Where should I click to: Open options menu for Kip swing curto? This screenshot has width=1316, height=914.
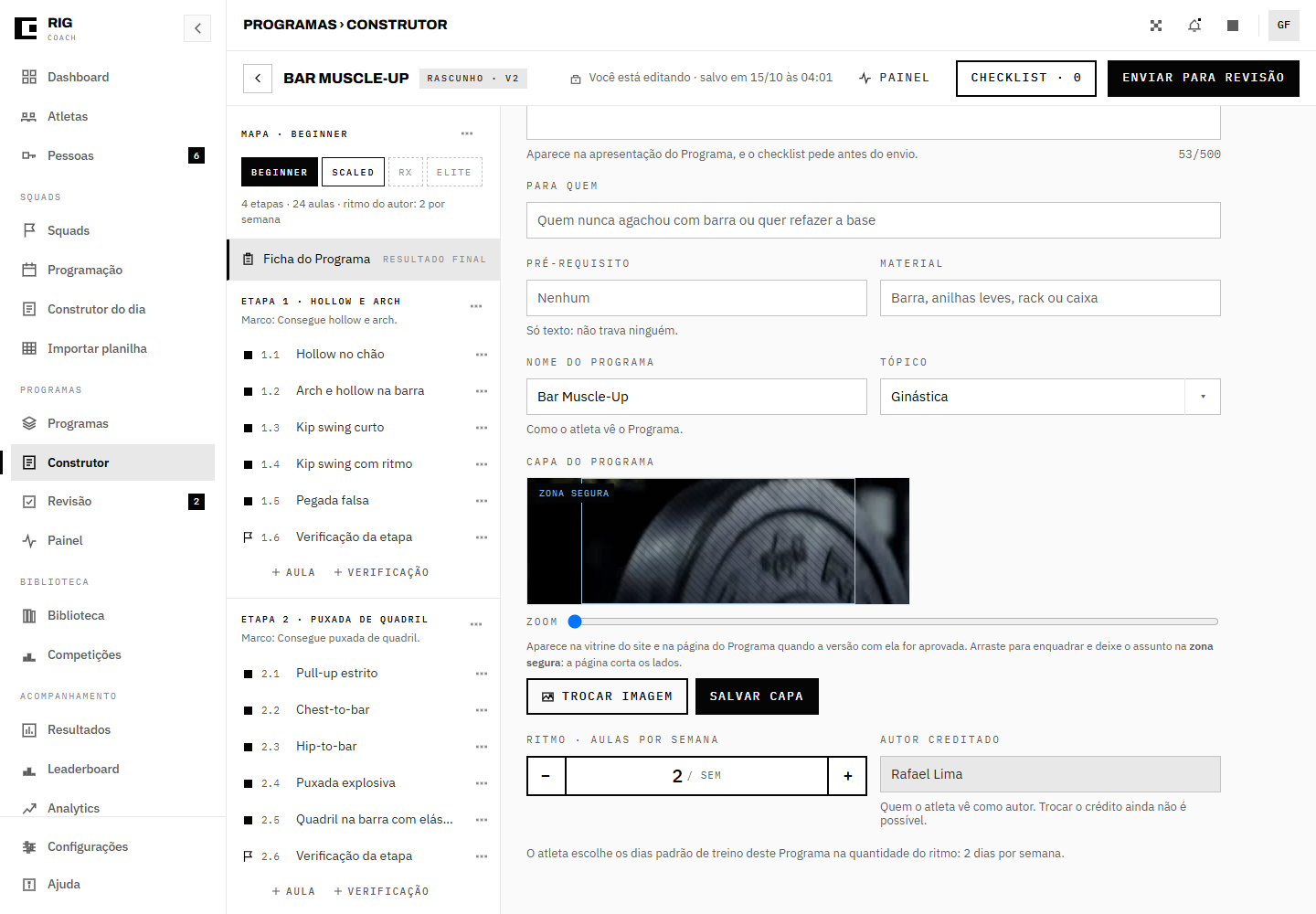[x=482, y=428]
